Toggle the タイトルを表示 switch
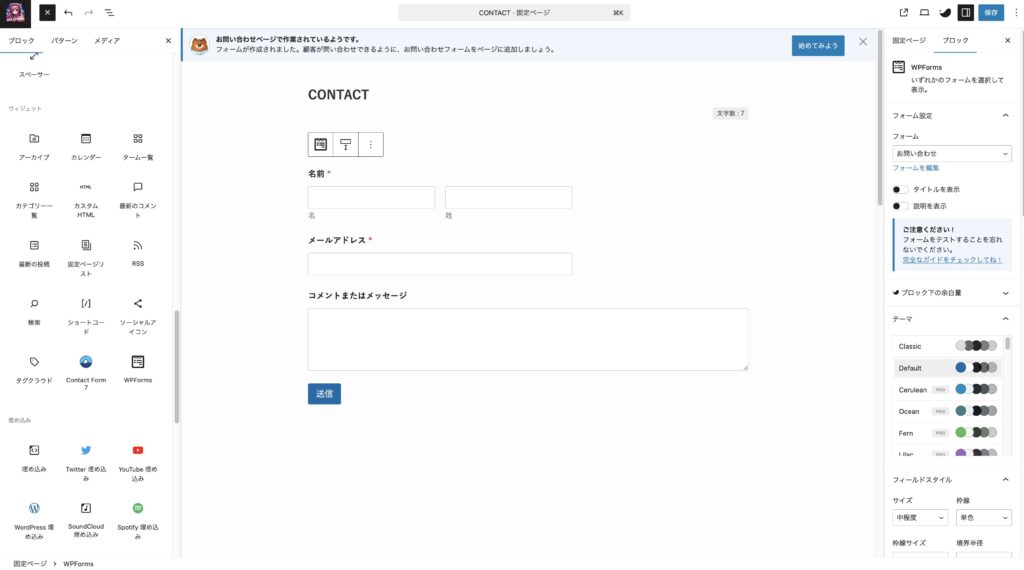This screenshot has width=1024, height=570. pyautogui.click(x=901, y=189)
